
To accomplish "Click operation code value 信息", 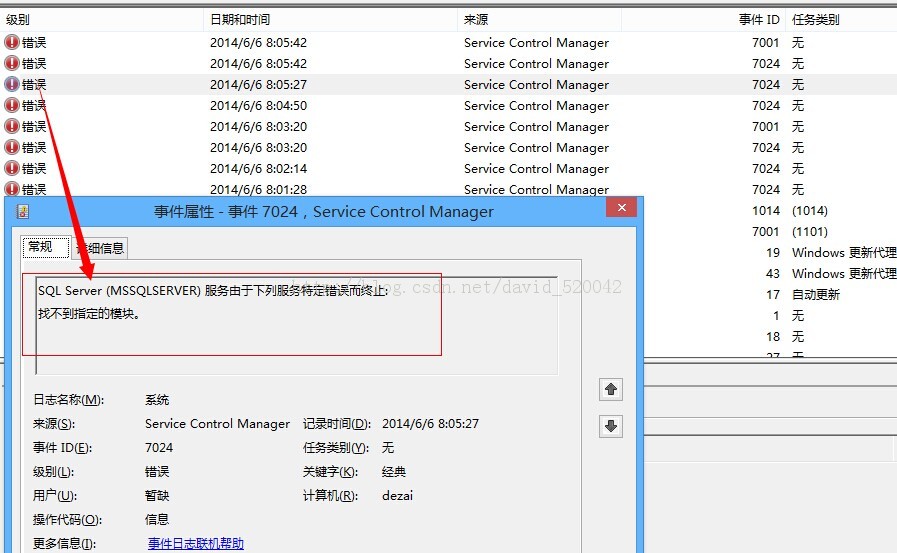I will click(157, 519).
